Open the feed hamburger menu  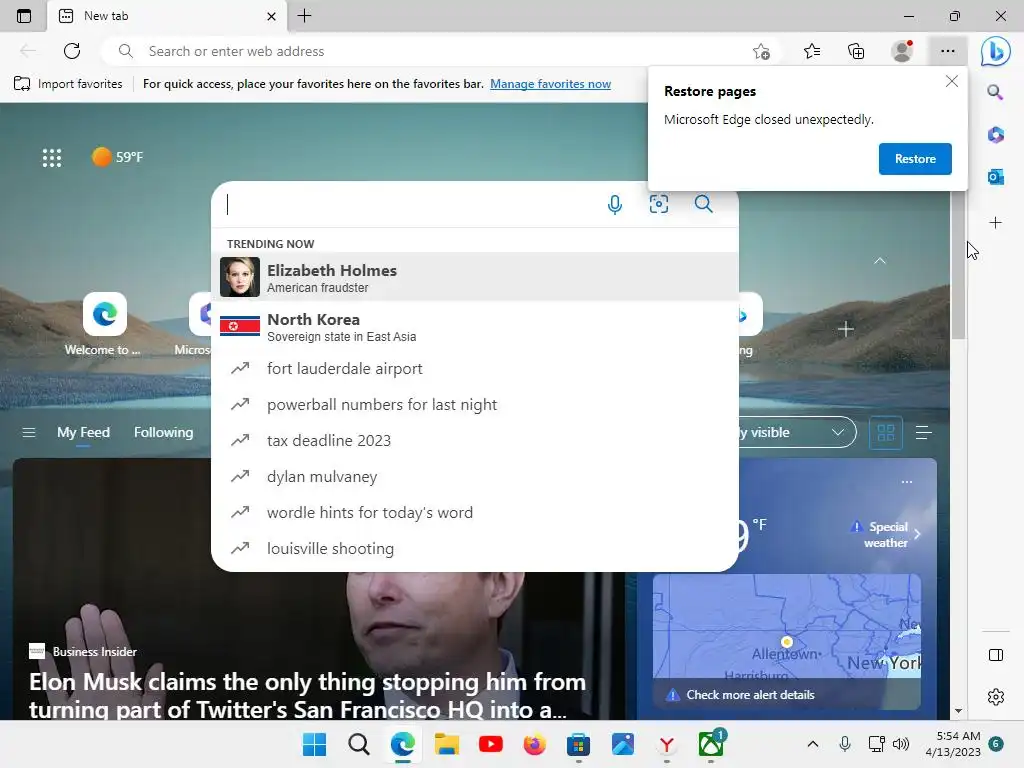[29, 432]
